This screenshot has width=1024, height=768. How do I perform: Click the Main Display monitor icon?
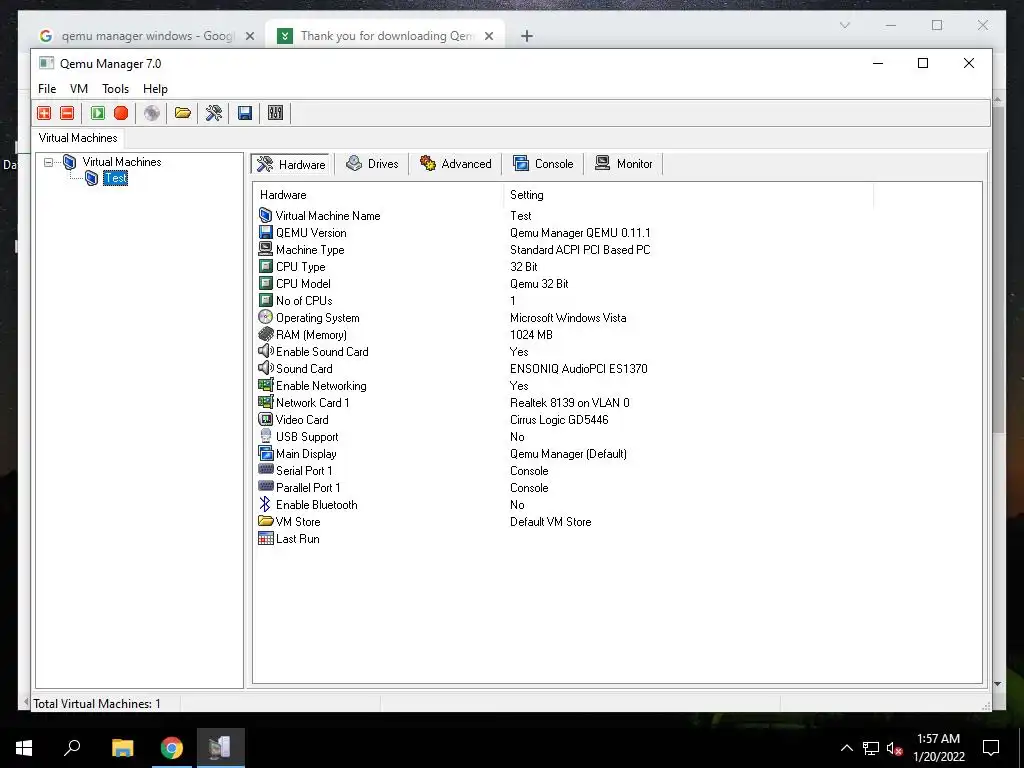tap(265, 453)
